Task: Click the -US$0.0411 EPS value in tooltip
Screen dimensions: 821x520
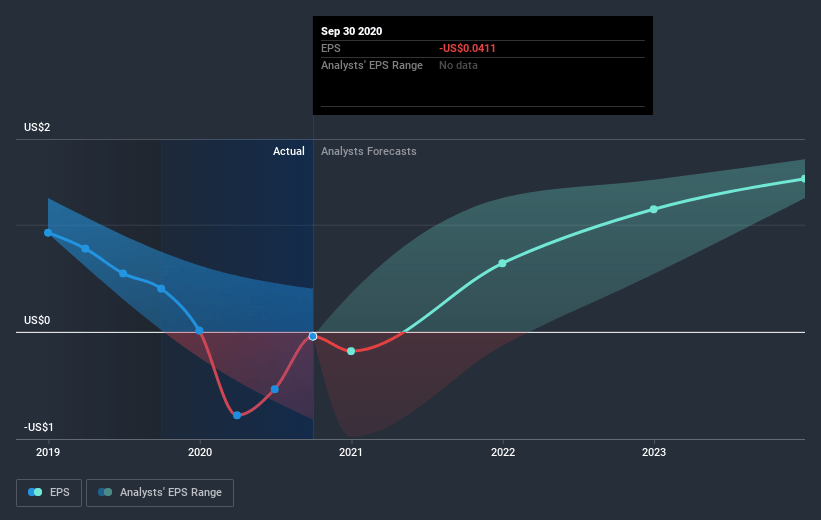Action: click(467, 48)
